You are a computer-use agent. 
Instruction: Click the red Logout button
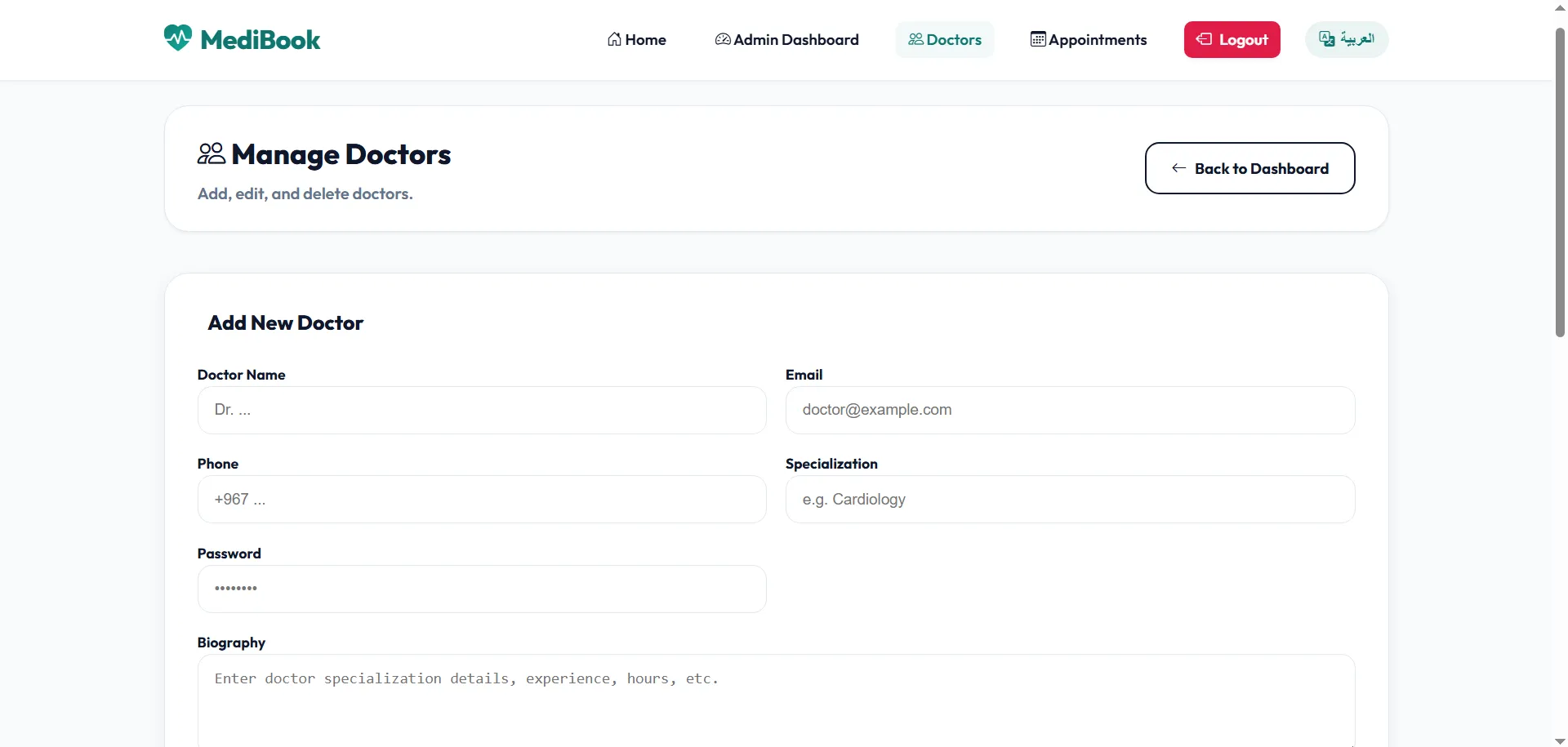(1232, 39)
